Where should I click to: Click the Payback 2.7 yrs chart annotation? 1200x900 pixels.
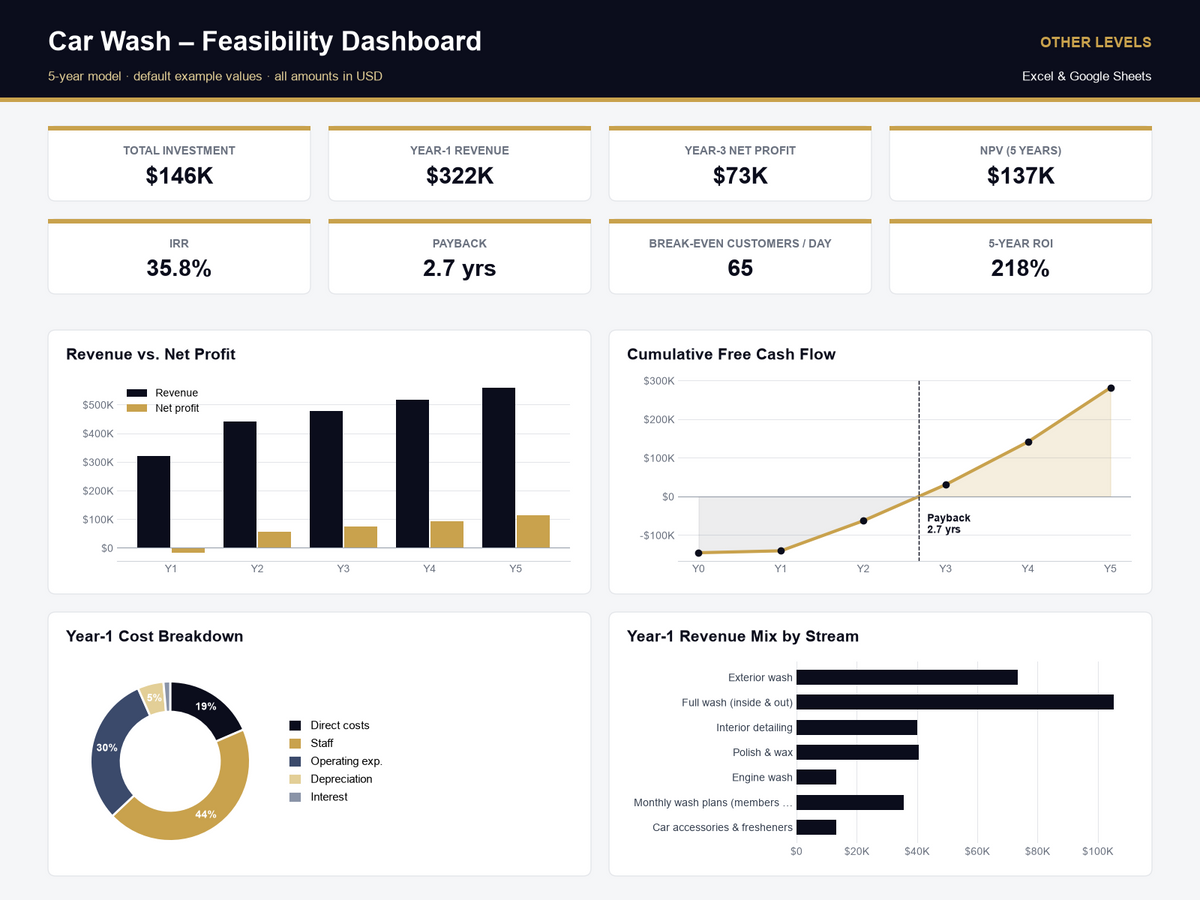[x=948, y=524]
